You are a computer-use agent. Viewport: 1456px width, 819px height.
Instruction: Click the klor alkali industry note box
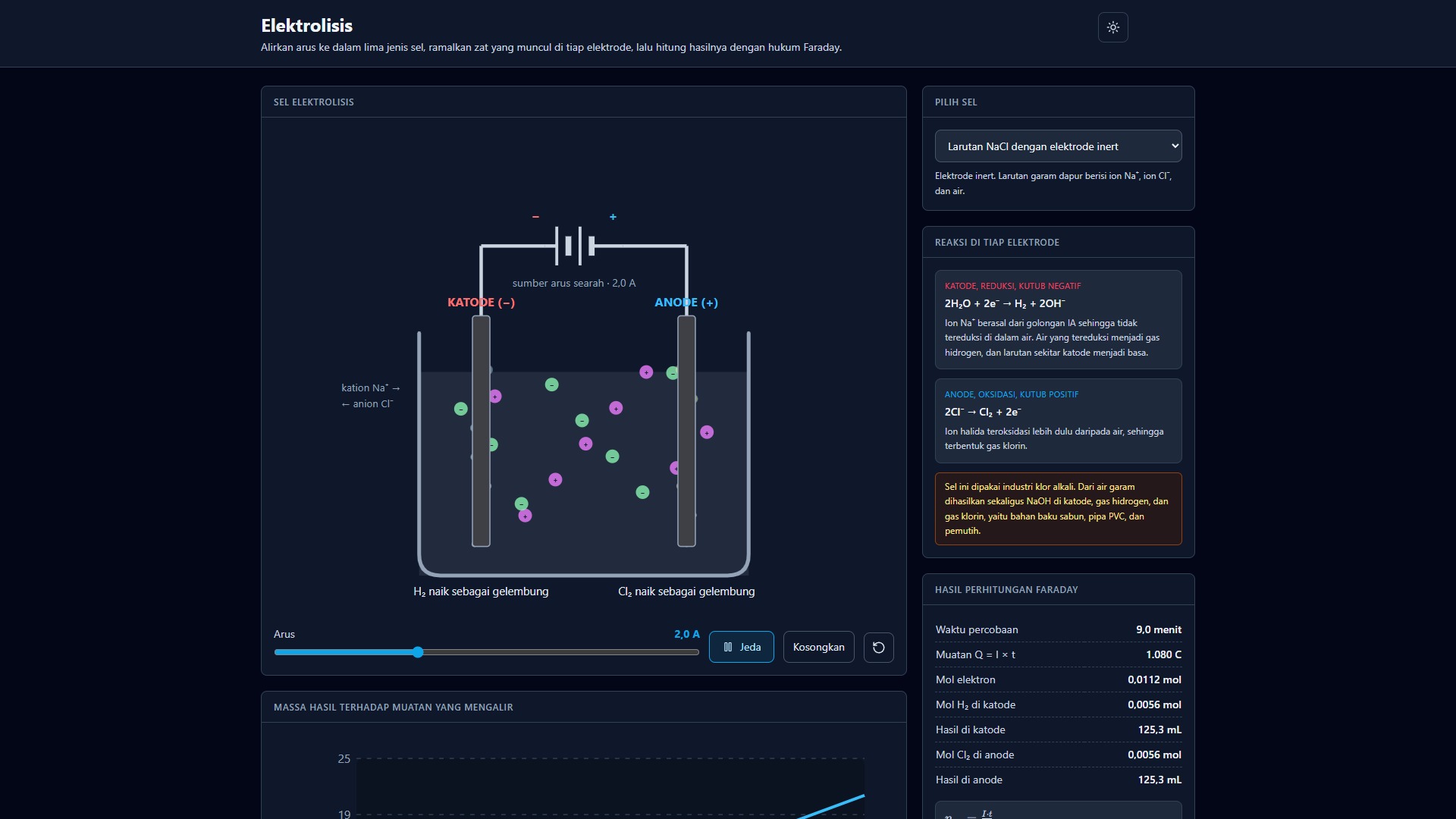point(1058,509)
